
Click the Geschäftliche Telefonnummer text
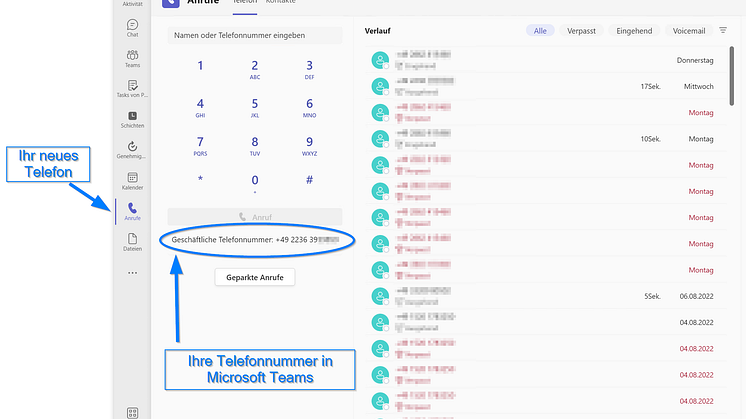click(x=255, y=240)
